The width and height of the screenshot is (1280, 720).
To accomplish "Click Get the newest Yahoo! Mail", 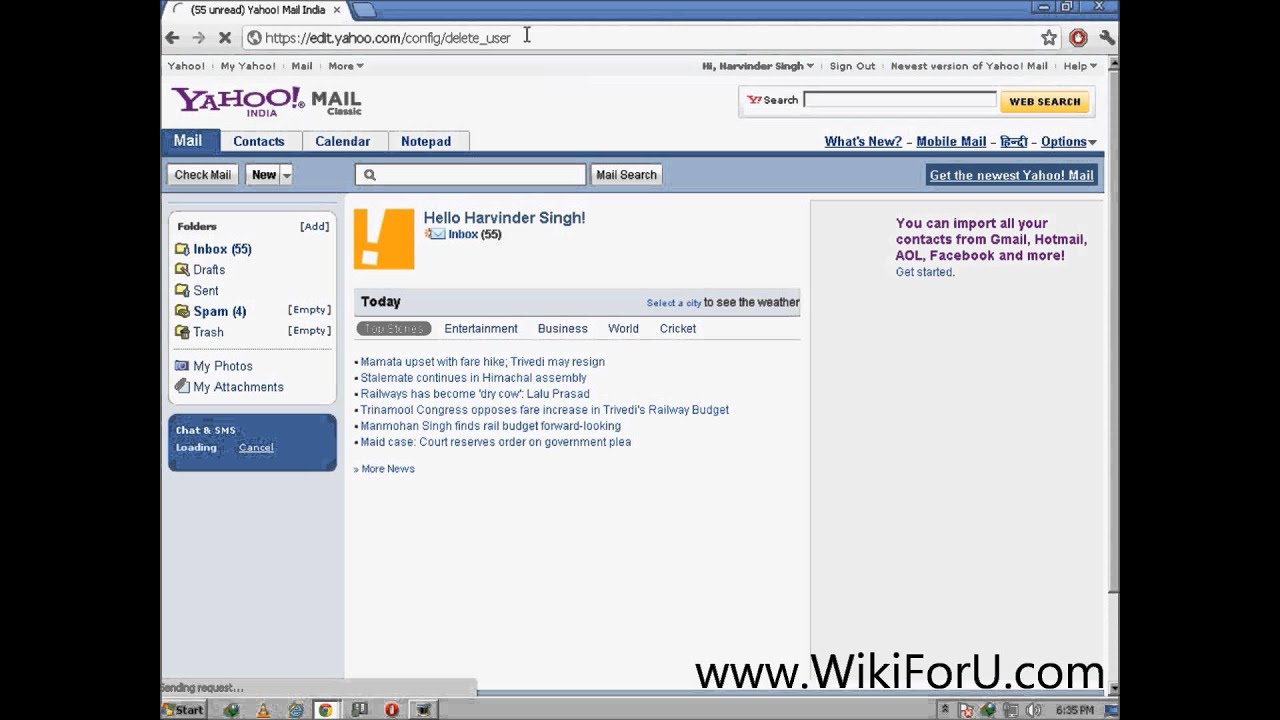I will coord(1011,175).
